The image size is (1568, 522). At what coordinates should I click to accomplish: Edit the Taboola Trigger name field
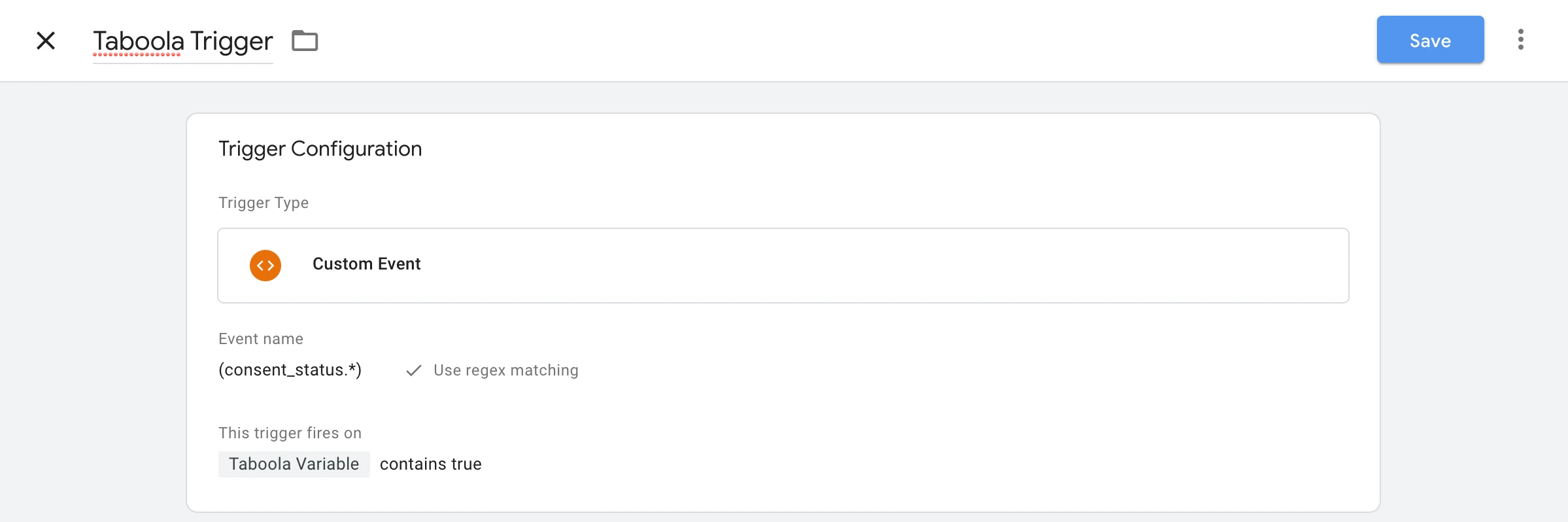click(x=182, y=42)
